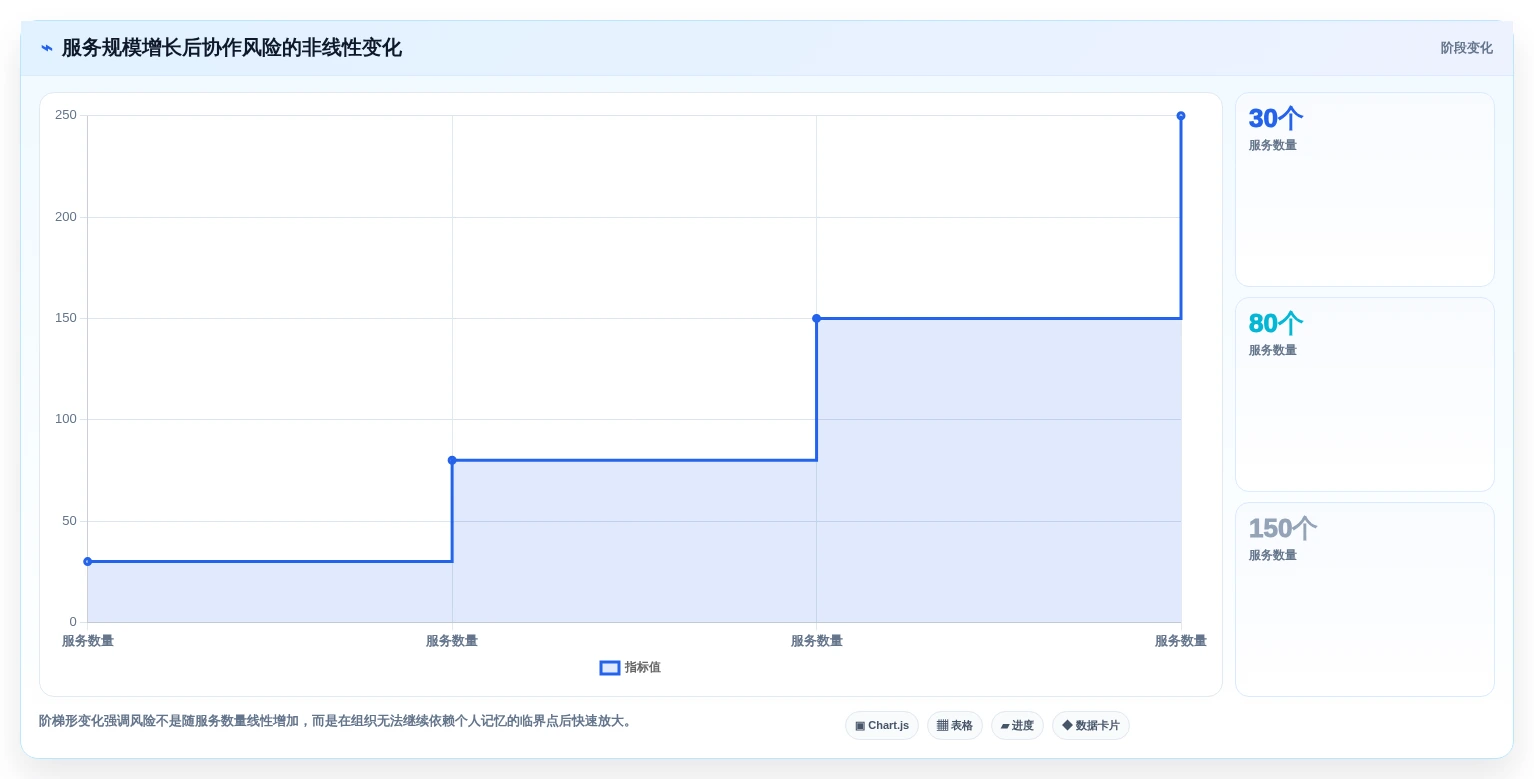Click the data point at value 150
Image resolution: width=1534 pixels, height=779 pixels.
click(817, 318)
